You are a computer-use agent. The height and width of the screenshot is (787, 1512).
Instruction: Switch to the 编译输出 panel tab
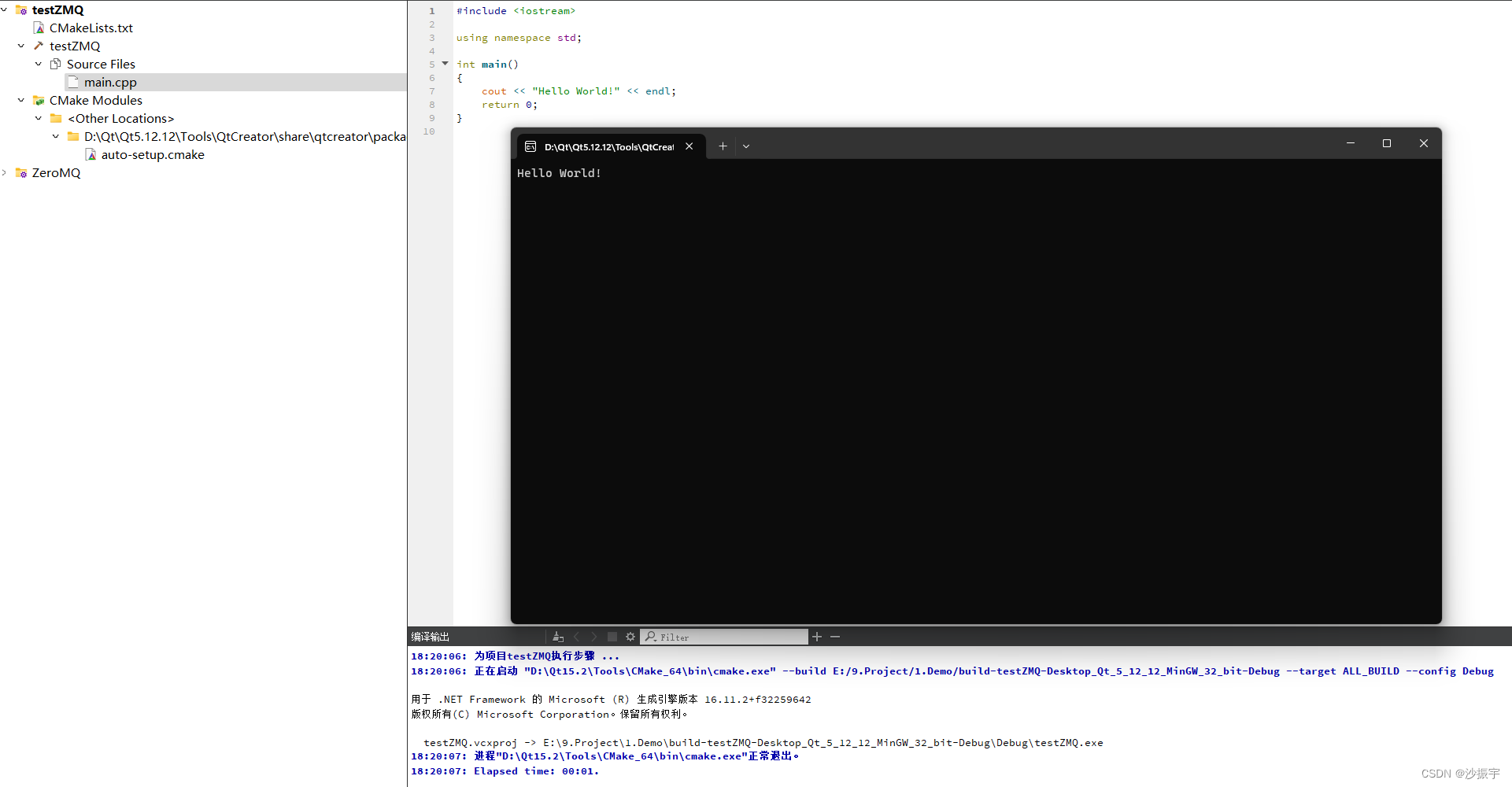429,636
